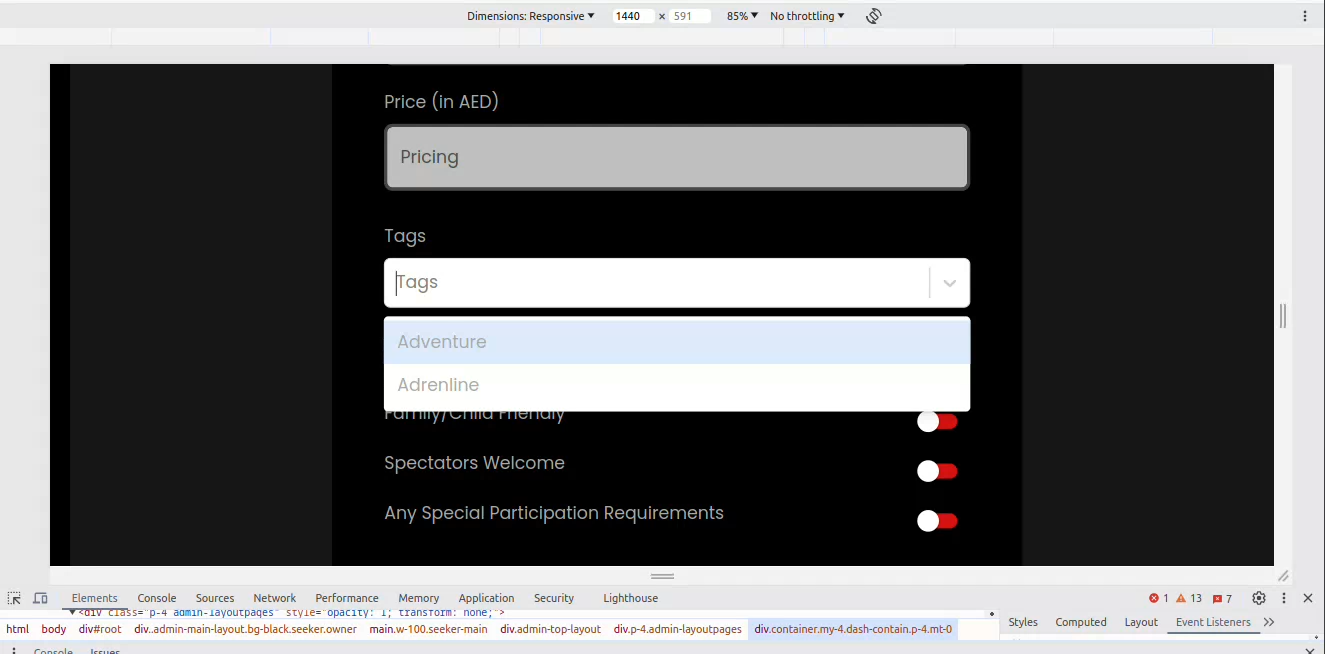1325x654 pixels.
Task: Click the rotate viewport icon
Action: (874, 16)
